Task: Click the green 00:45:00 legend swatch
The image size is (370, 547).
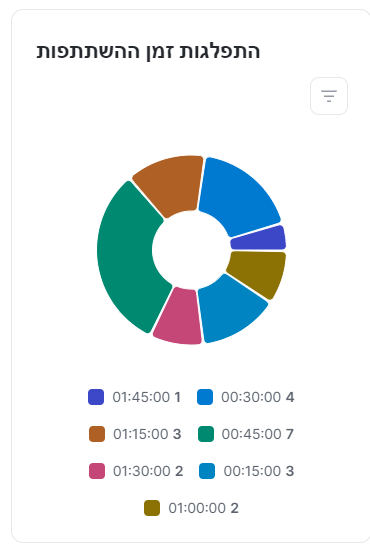Action: 206,434
